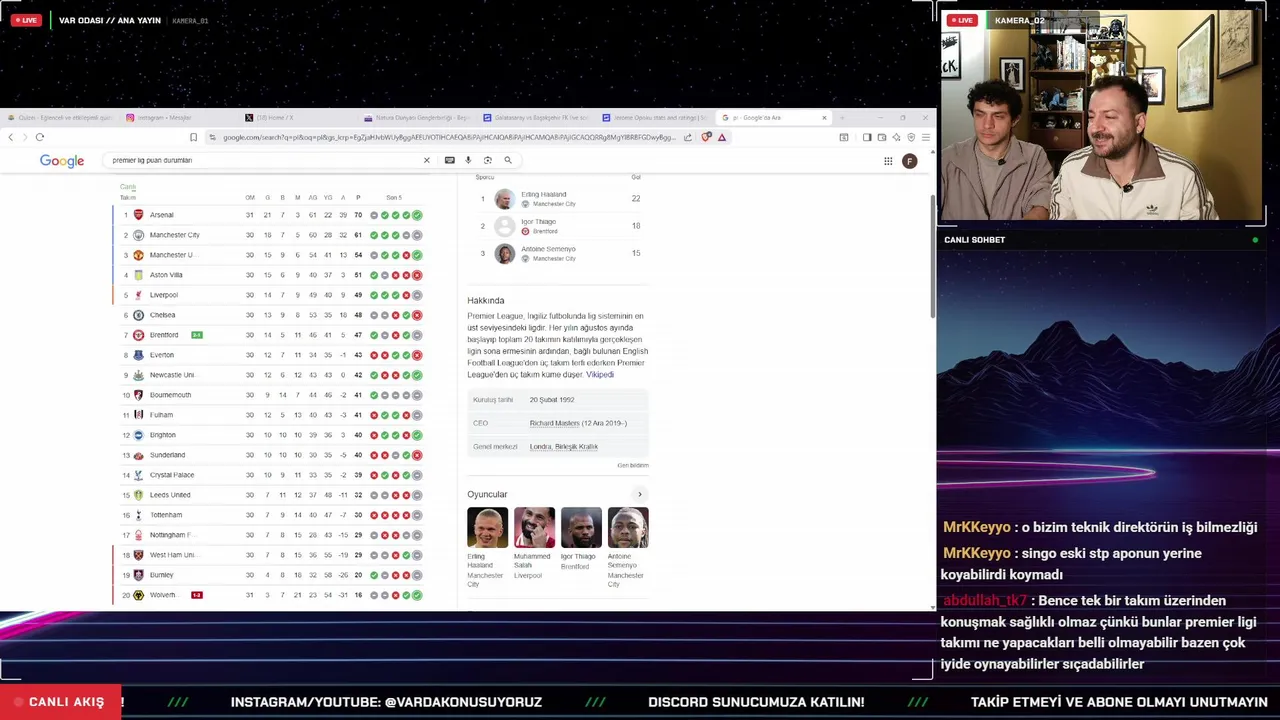Click the Burnley club crest
1280x720 pixels.
[139, 575]
